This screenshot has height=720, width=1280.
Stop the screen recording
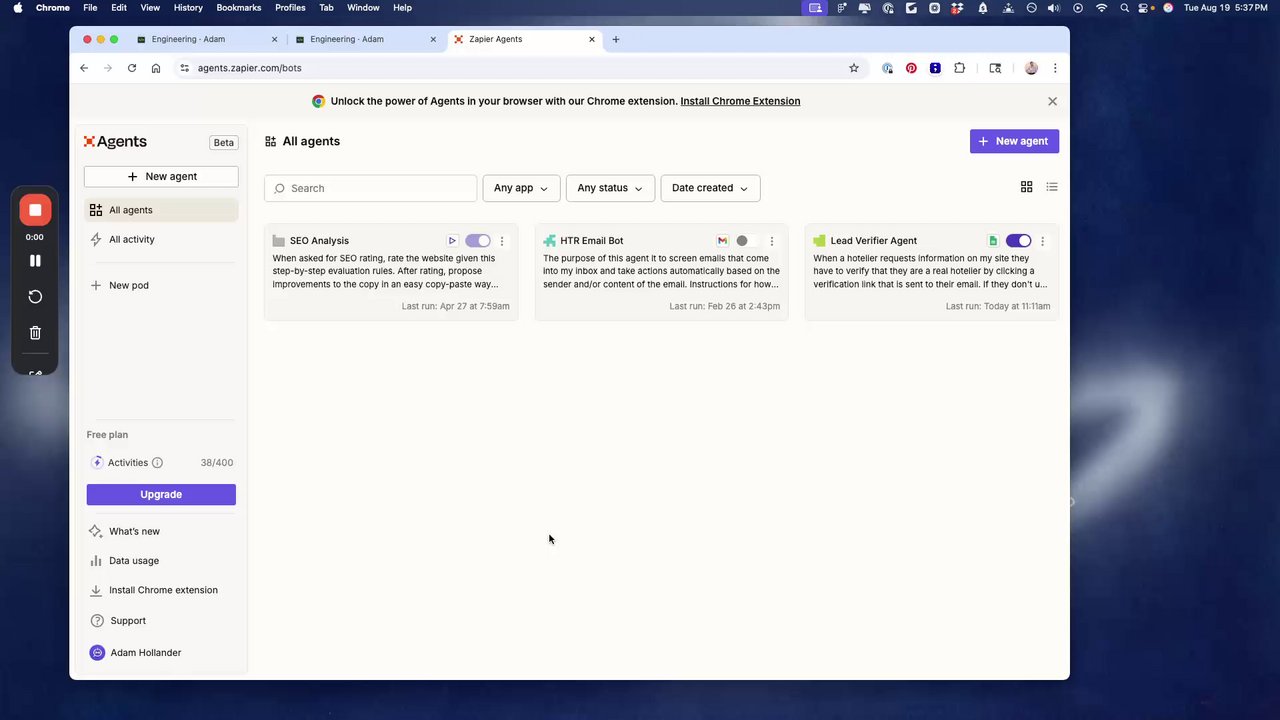35,210
